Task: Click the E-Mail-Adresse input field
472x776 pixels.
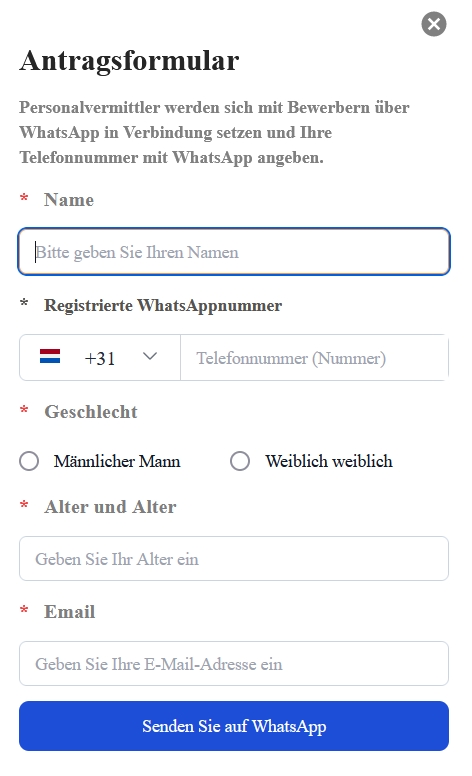Action: pyautogui.click(x=234, y=664)
